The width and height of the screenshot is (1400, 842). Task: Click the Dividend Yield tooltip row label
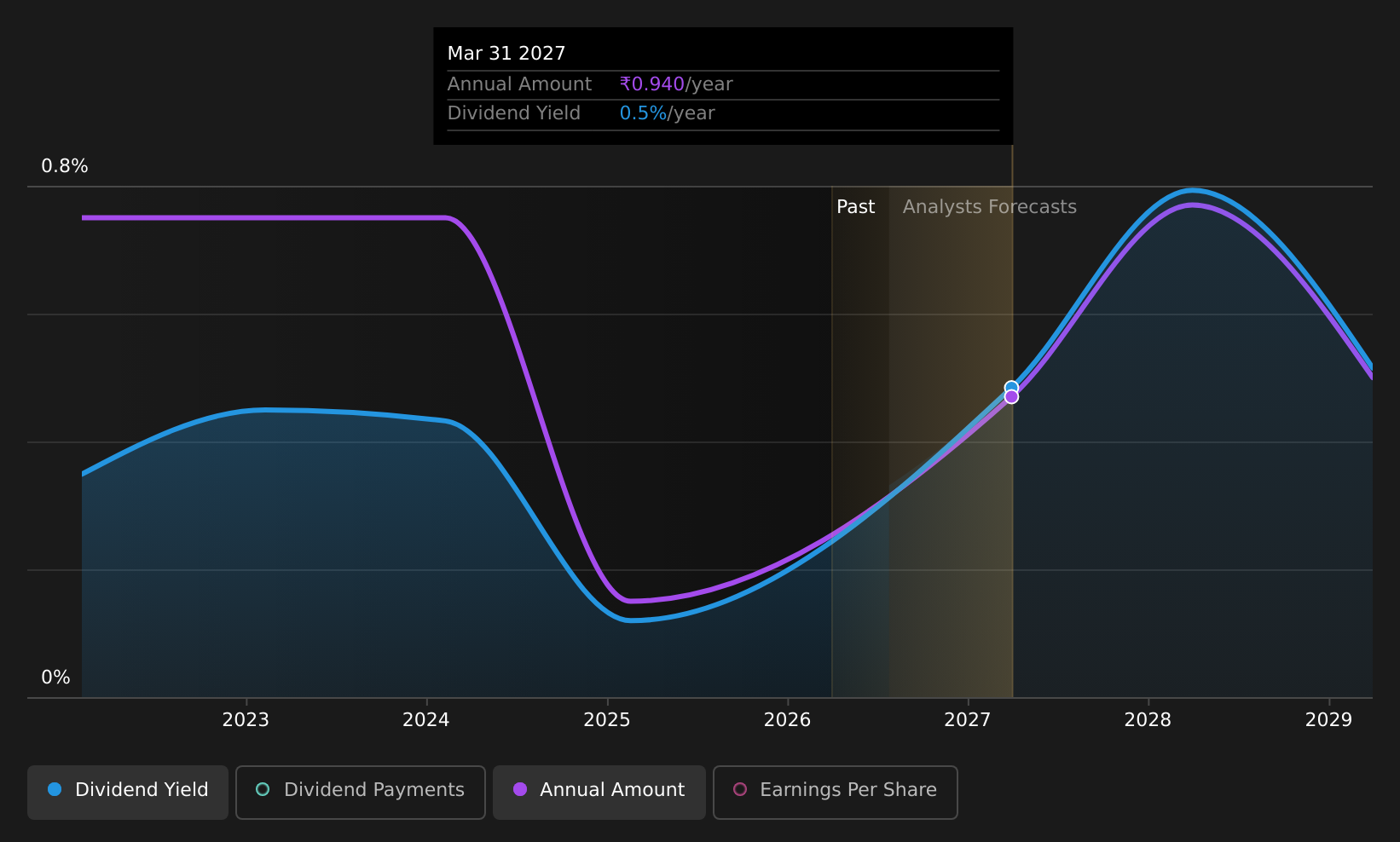[514, 113]
